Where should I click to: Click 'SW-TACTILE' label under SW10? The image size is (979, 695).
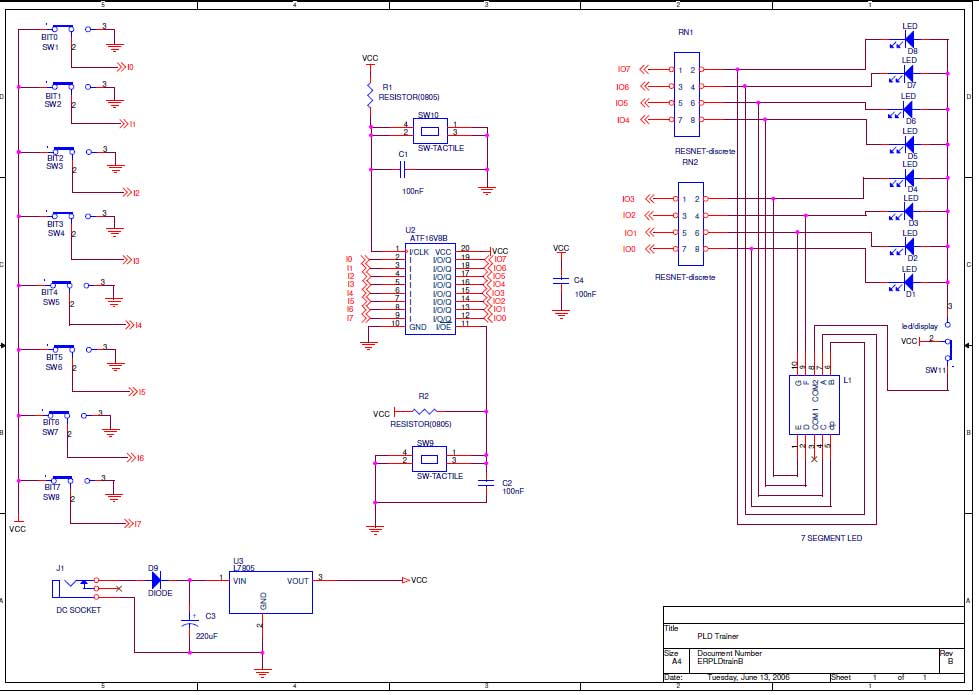click(x=441, y=148)
